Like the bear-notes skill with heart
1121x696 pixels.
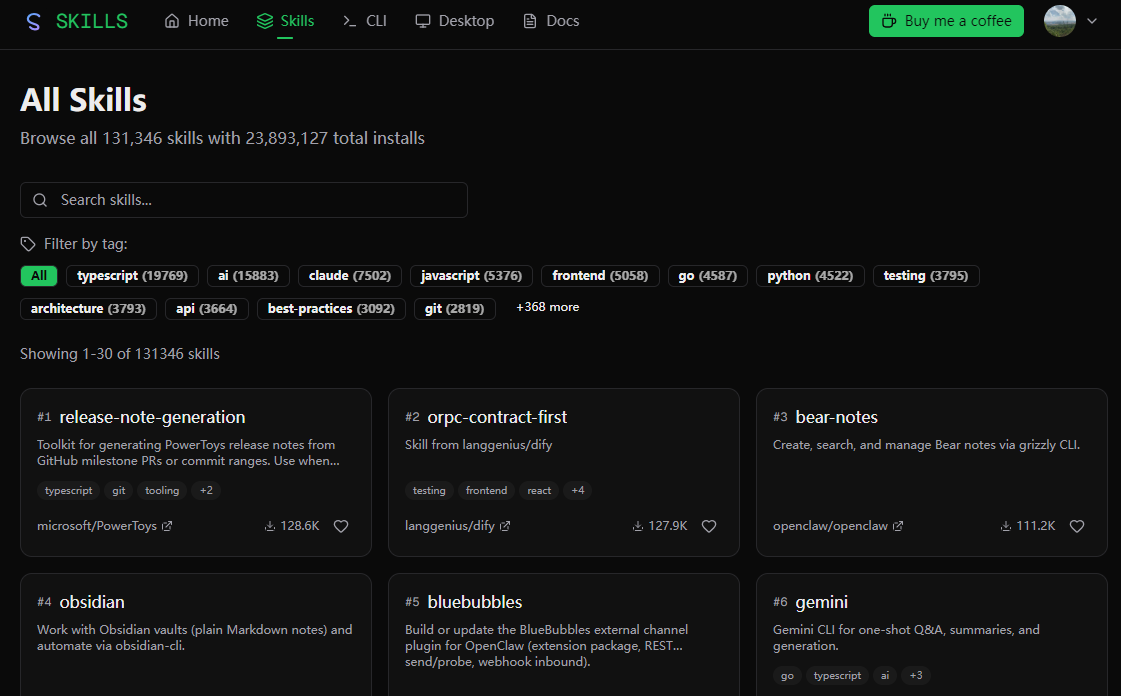[x=1077, y=526]
